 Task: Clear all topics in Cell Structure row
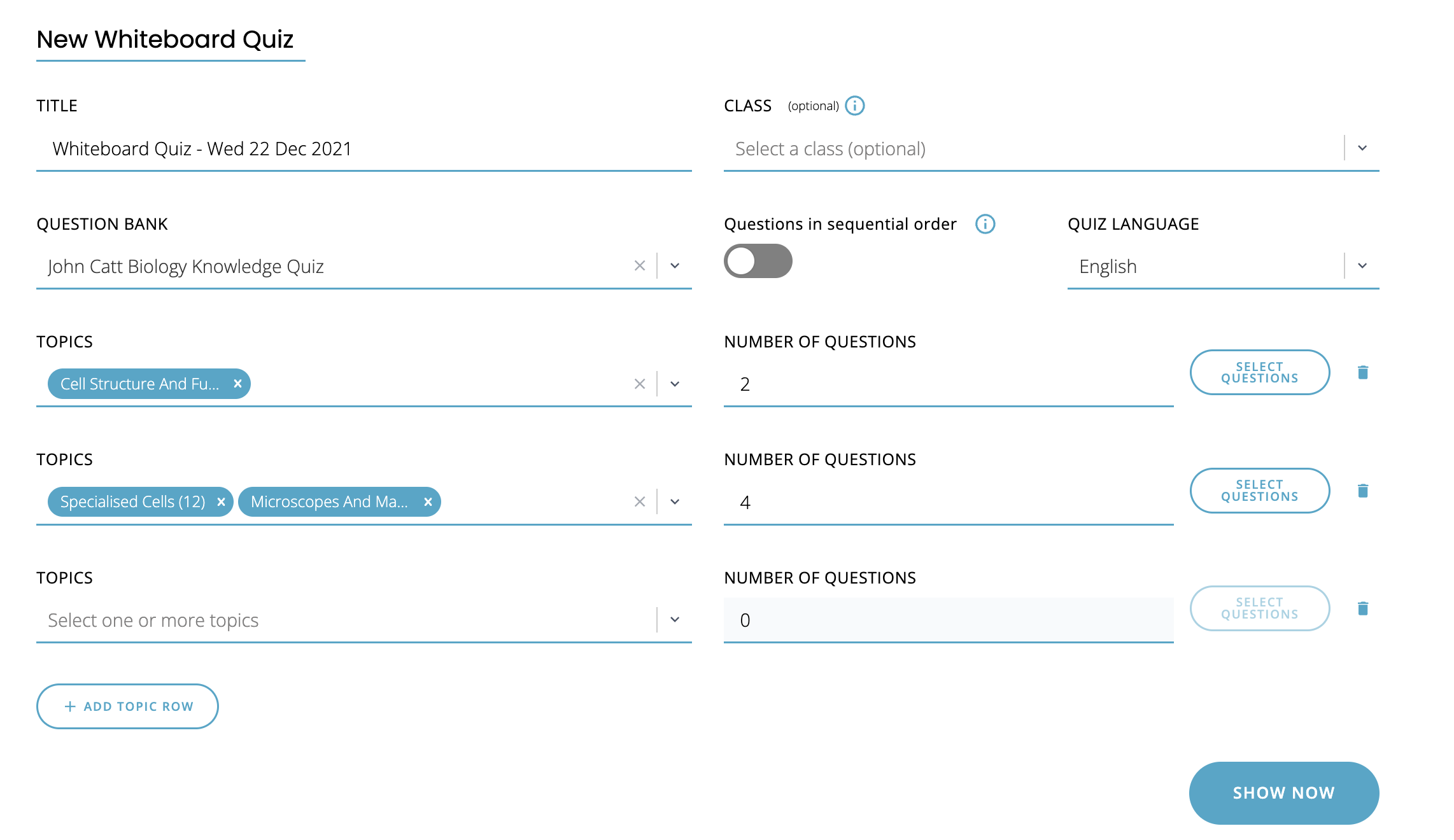pyautogui.click(x=640, y=384)
